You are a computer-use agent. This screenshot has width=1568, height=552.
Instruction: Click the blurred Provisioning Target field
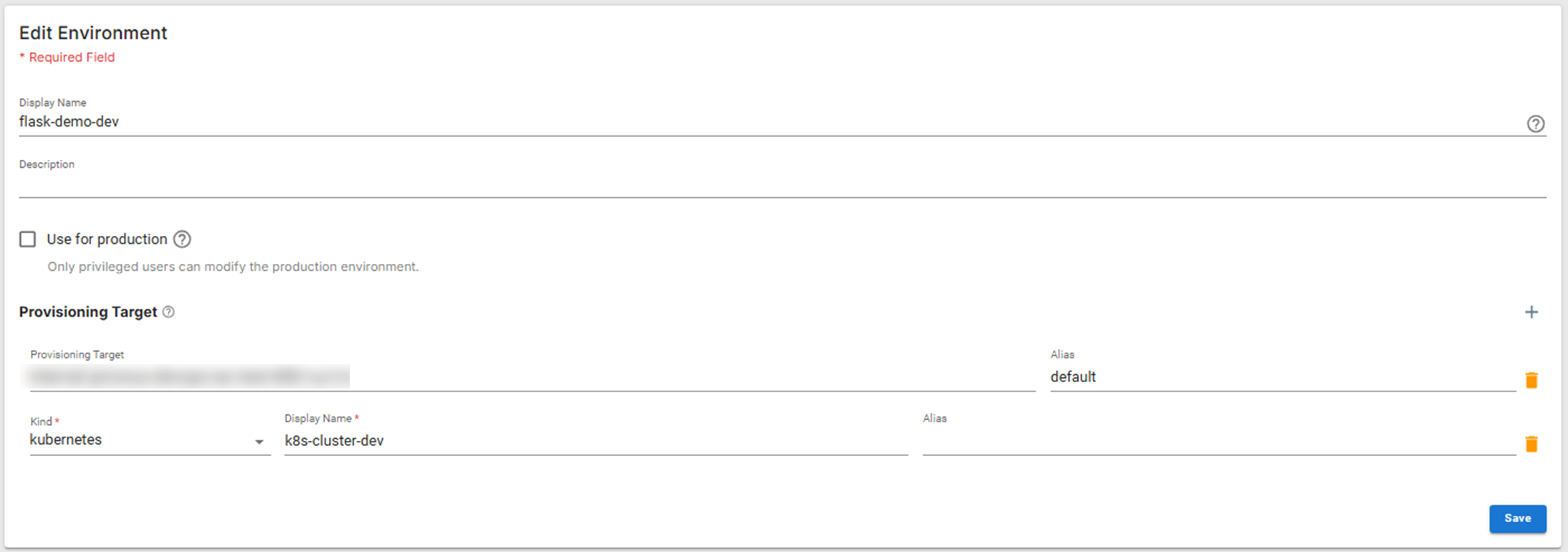coord(530,377)
